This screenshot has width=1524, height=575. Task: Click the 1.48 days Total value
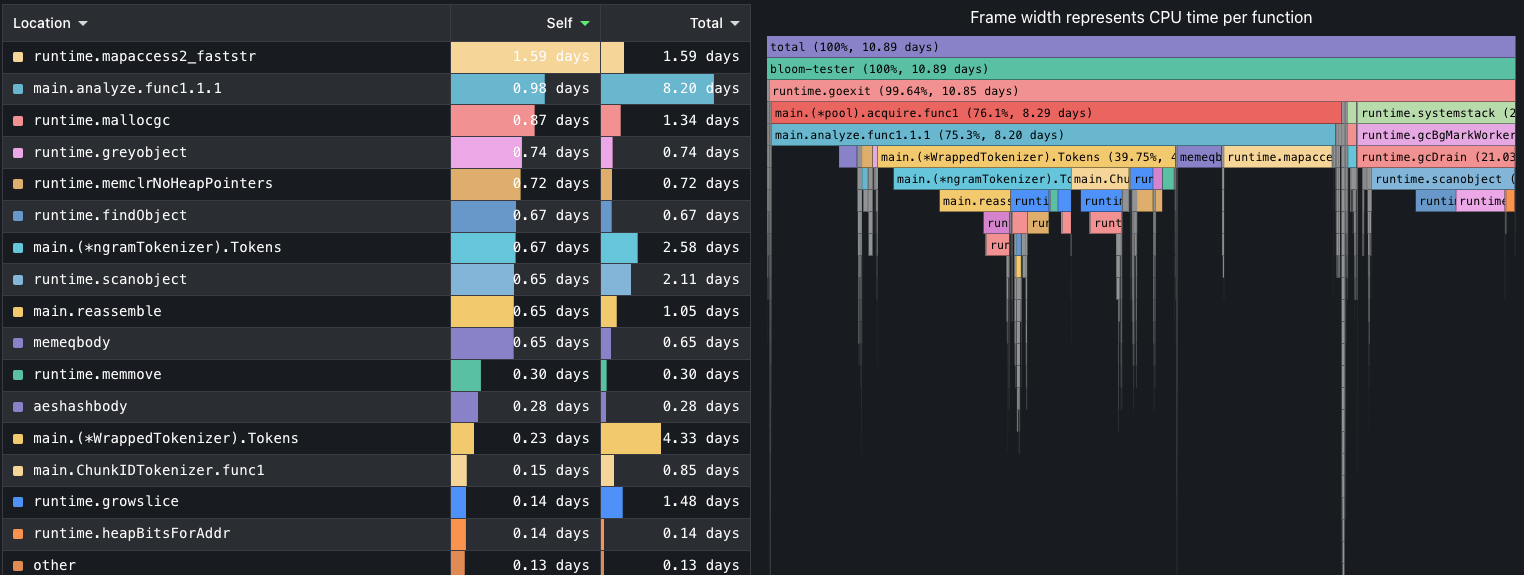point(701,502)
